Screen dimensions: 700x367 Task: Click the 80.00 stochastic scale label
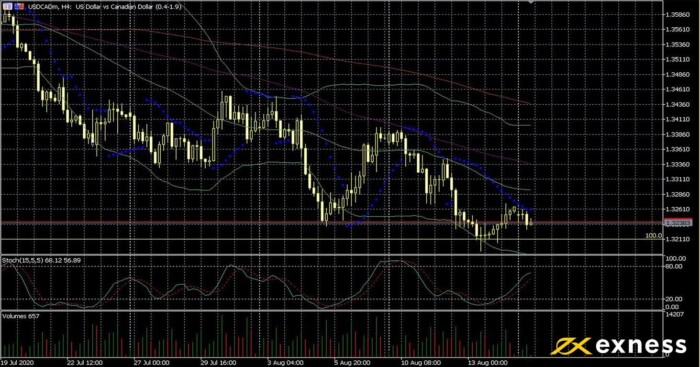tap(674, 266)
